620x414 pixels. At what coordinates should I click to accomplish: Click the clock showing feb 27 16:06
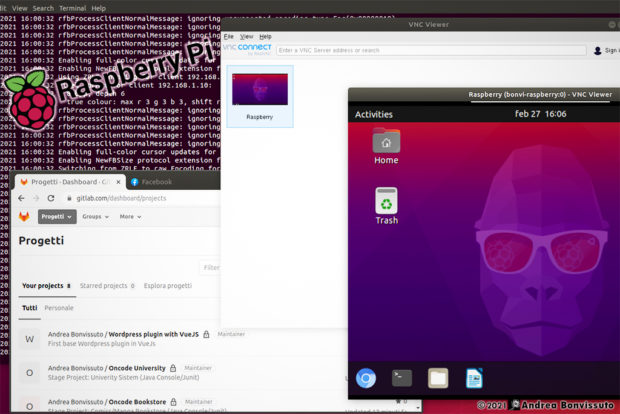pos(540,114)
